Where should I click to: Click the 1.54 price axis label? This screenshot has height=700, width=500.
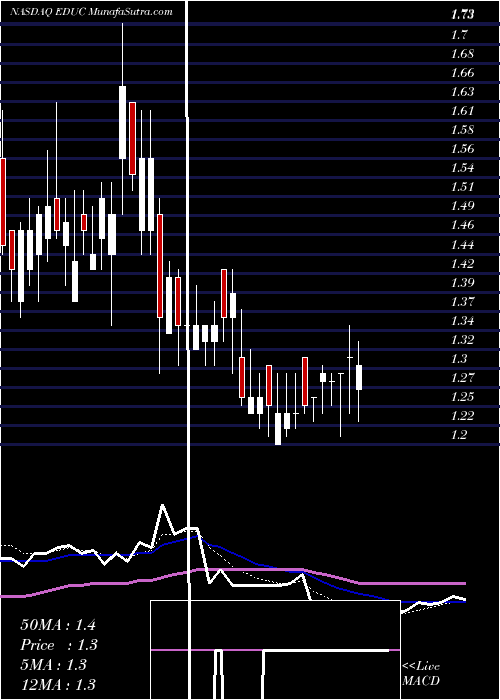point(462,168)
